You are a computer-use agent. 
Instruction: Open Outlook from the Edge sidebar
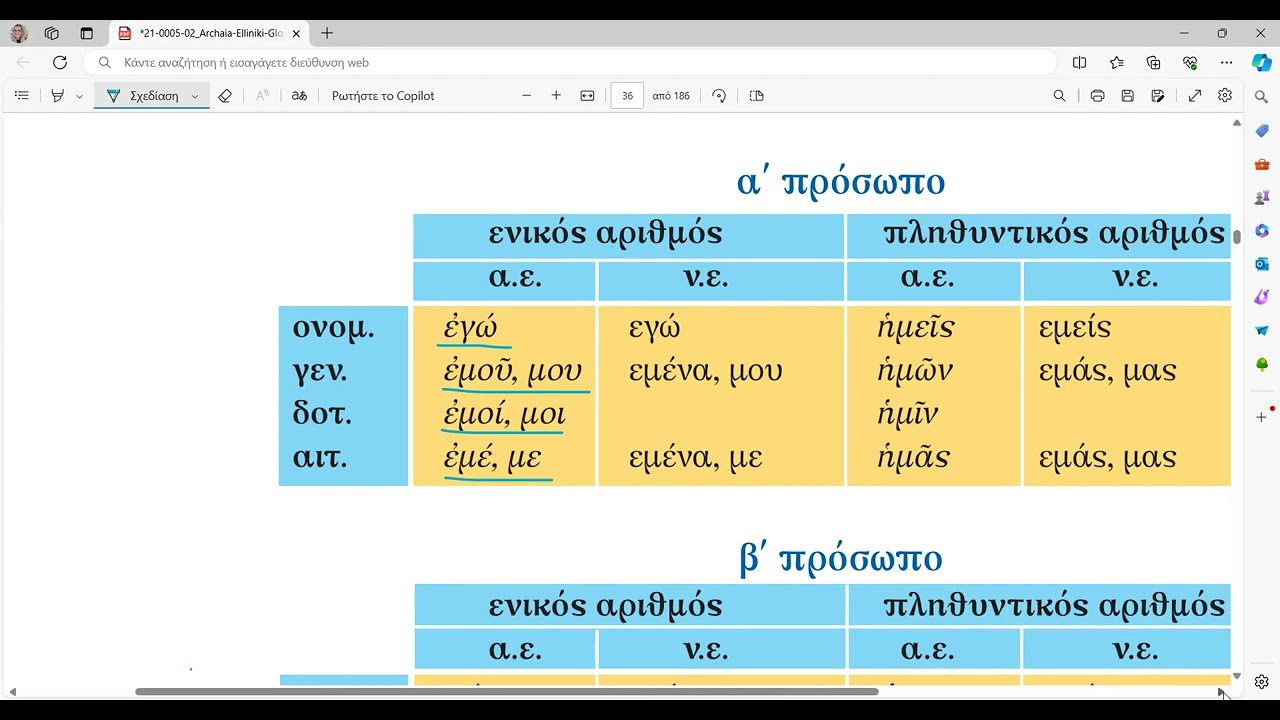[1262, 264]
